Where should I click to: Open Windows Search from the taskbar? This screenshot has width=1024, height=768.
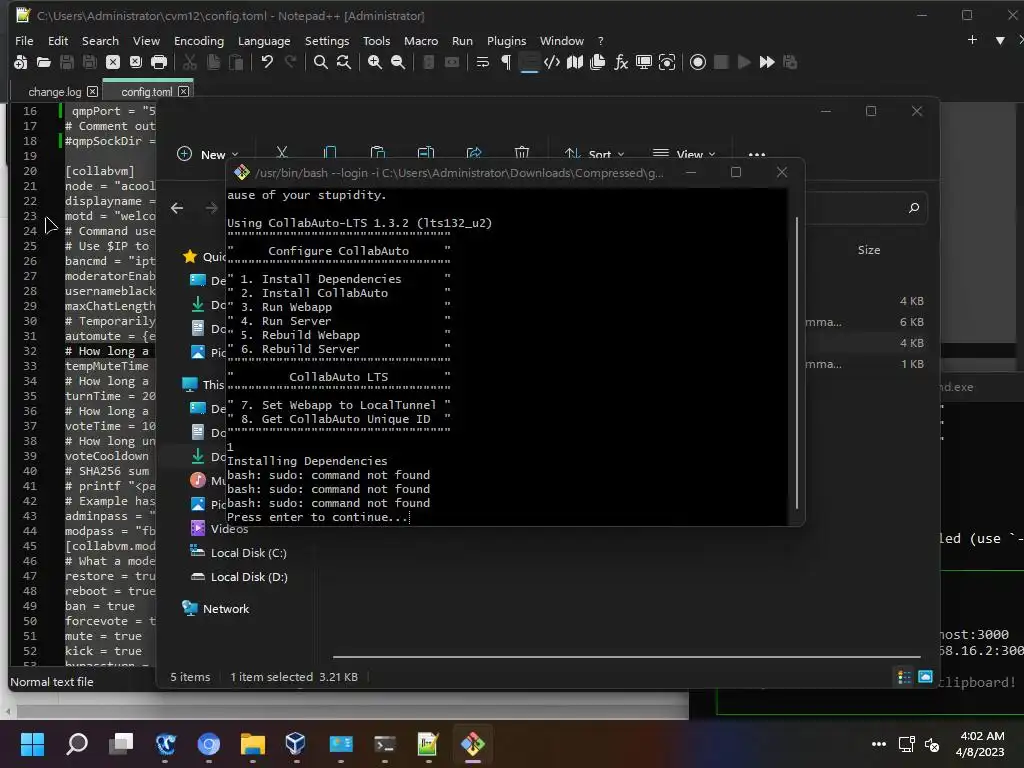pos(77,744)
